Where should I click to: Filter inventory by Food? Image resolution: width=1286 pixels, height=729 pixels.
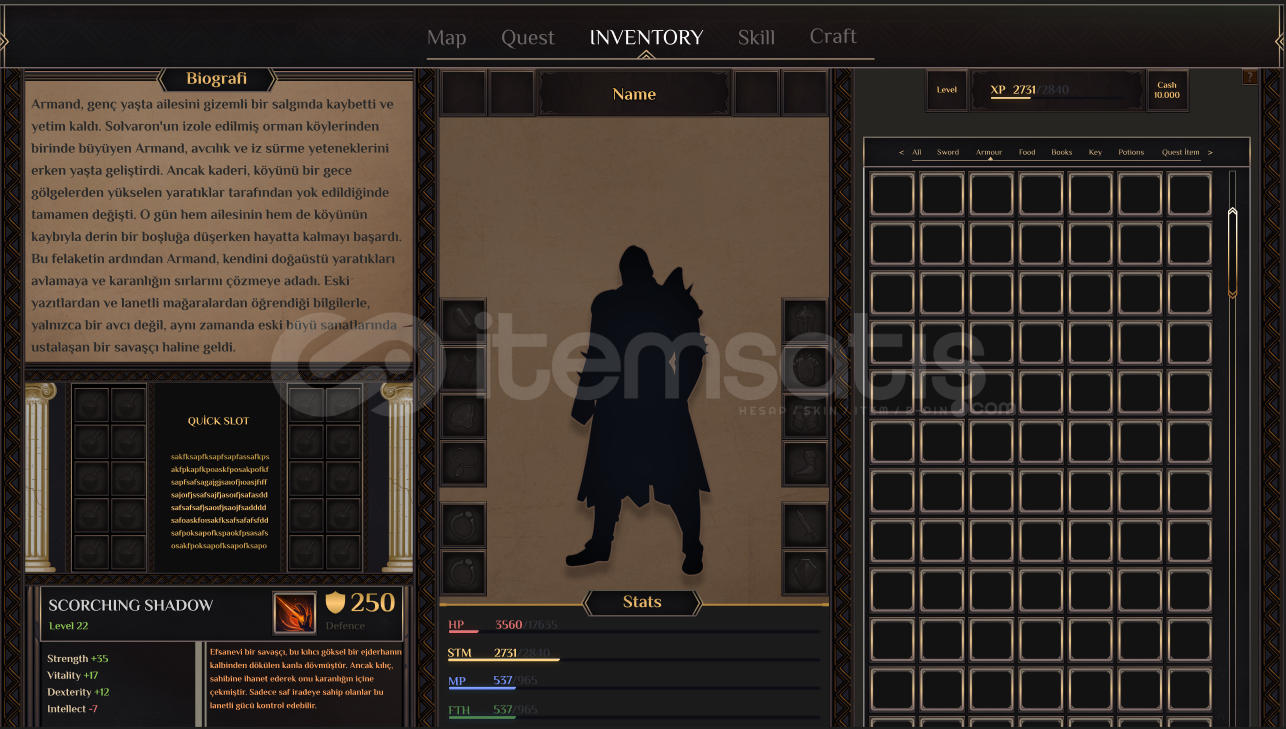point(1027,152)
